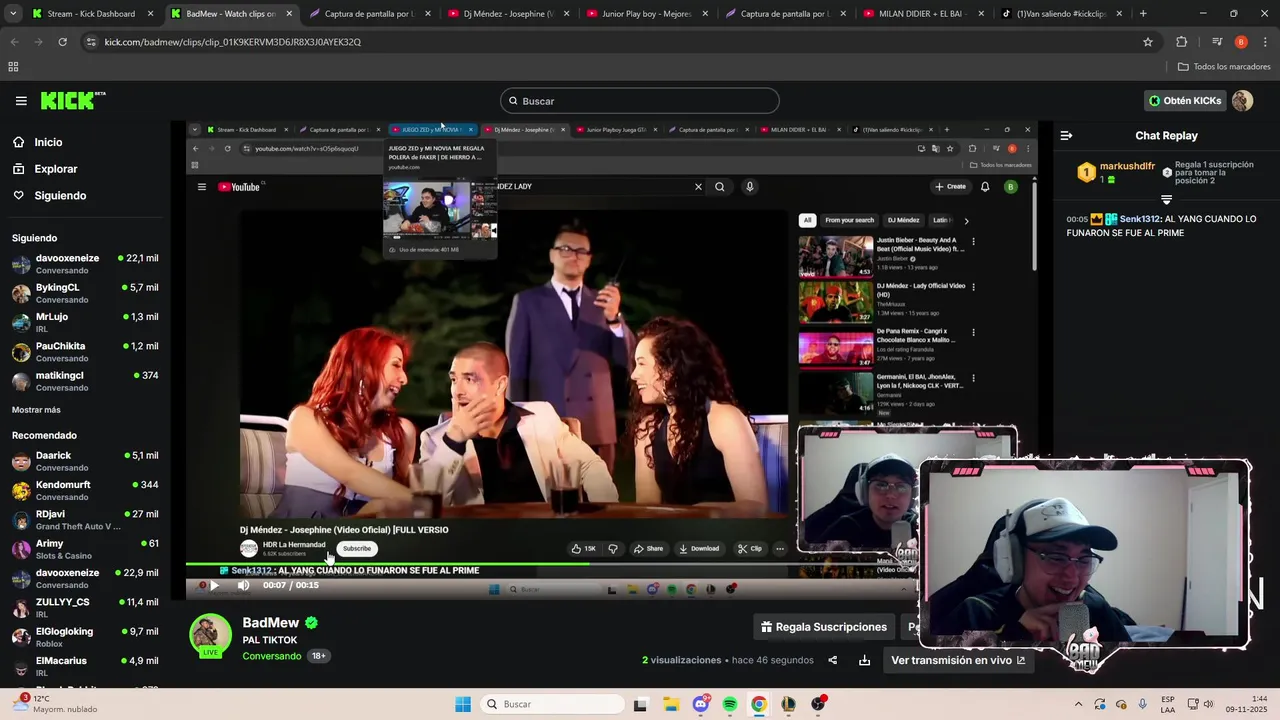Open markushdlfr top gifter entry
This screenshot has height=720, width=1280.
tap(1117, 172)
